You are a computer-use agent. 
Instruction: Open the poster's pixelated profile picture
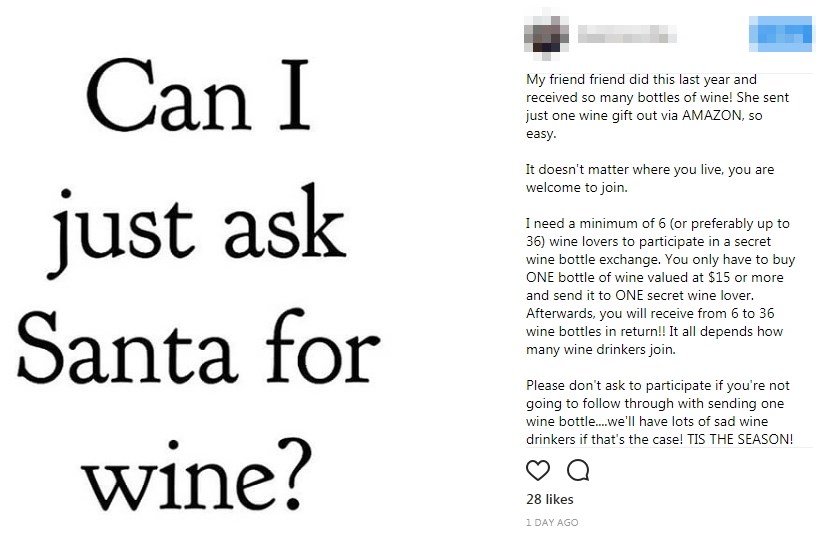click(546, 34)
